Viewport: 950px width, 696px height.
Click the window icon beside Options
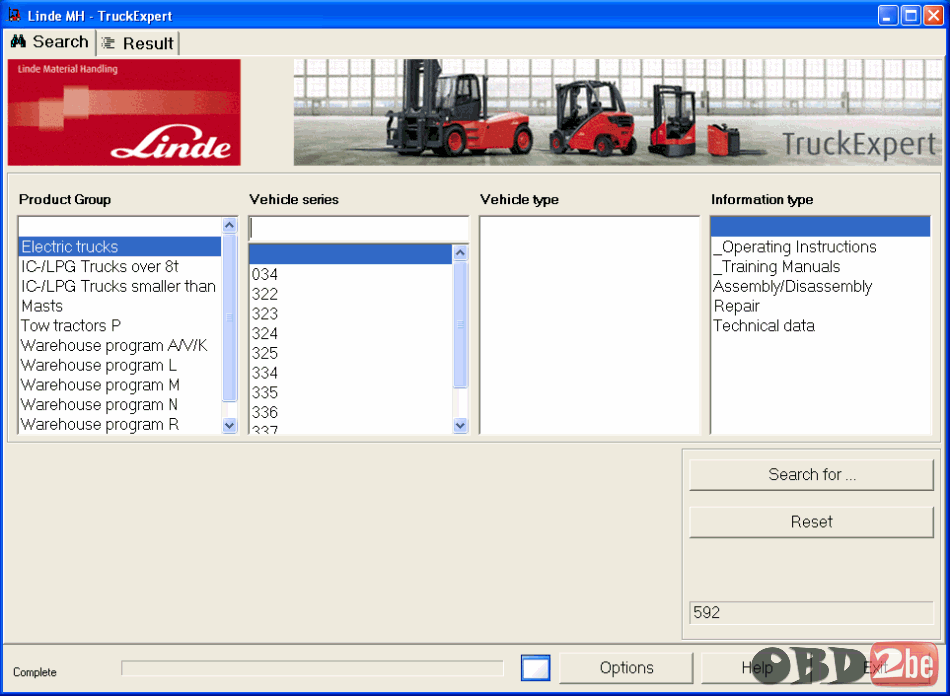pyautogui.click(x=536, y=668)
